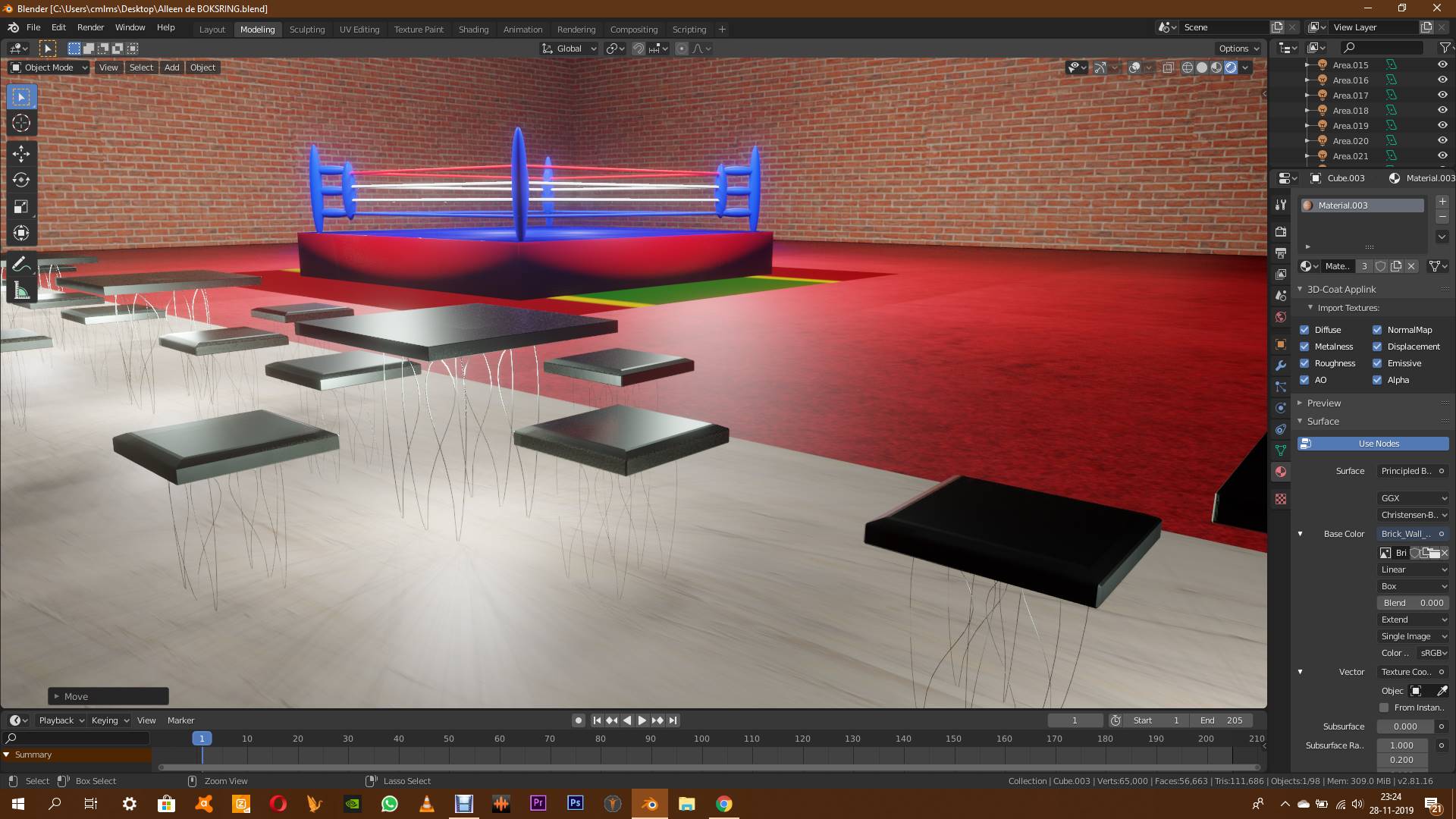
Task: Toggle the Emissive texture import option
Action: [x=1378, y=363]
